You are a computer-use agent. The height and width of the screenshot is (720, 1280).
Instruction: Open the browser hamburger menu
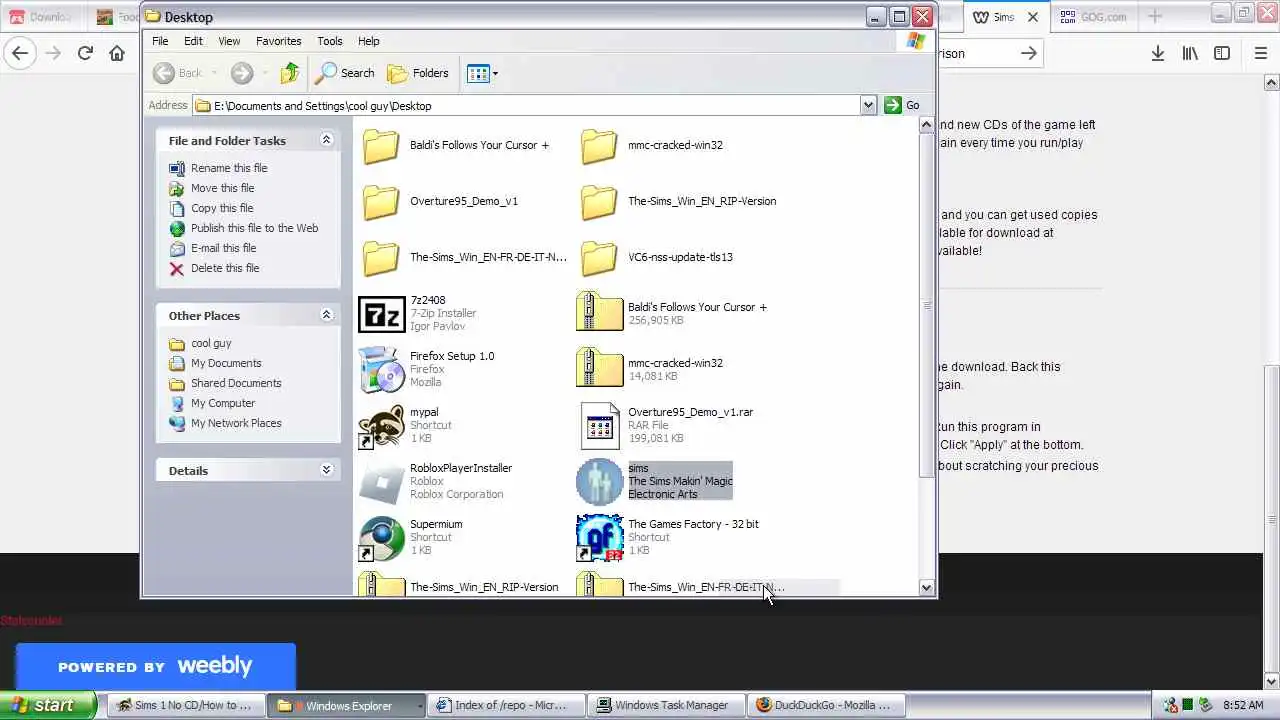point(1261,53)
